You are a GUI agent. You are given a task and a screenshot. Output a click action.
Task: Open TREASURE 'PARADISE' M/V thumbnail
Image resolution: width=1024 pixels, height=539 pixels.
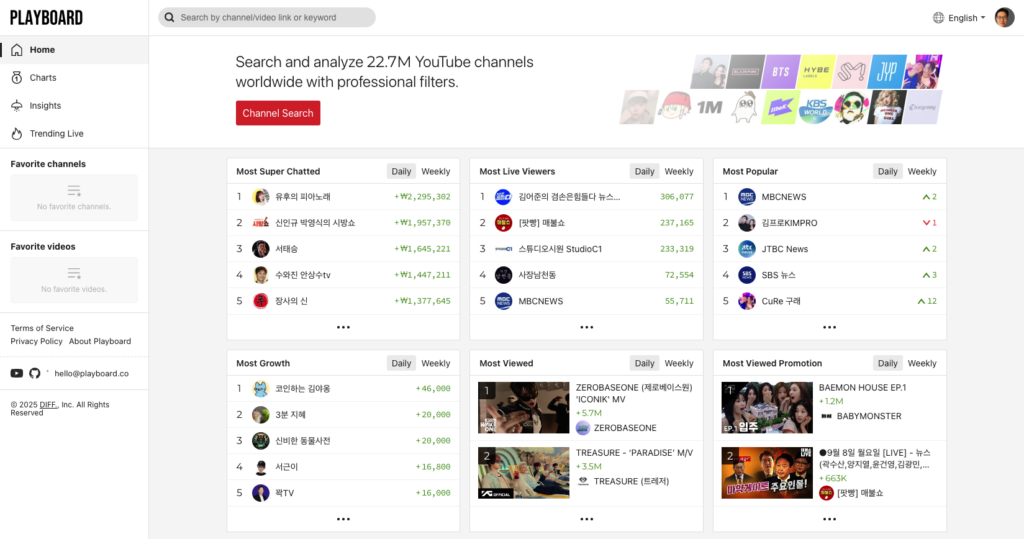(524, 472)
